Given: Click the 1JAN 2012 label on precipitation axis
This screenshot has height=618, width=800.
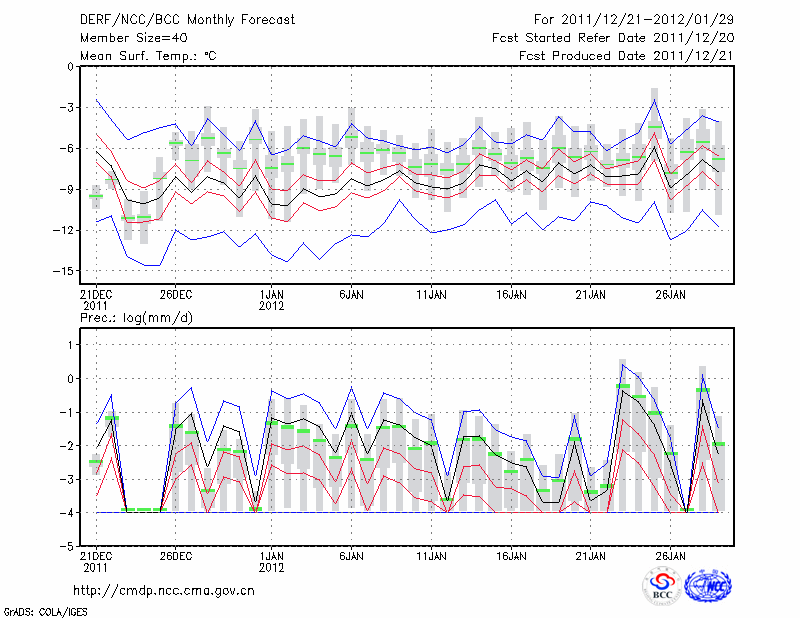Looking at the screenshot, I should pyautogui.click(x=271, y=561).
